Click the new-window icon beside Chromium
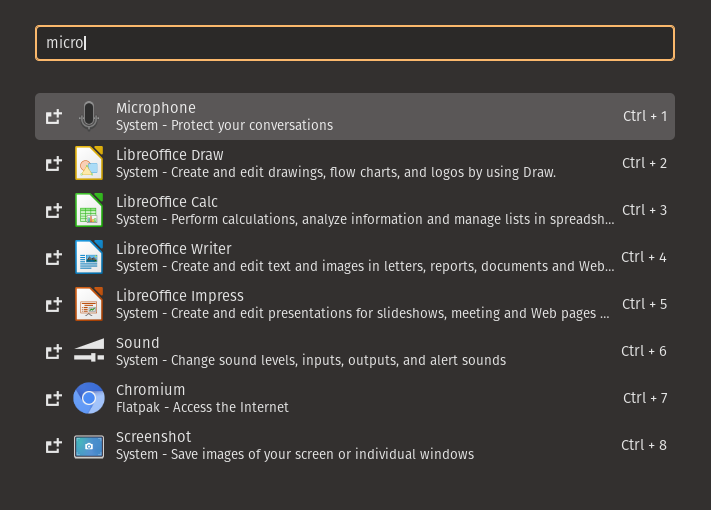The height and width of the screenshot is (510, 711). 54,398
